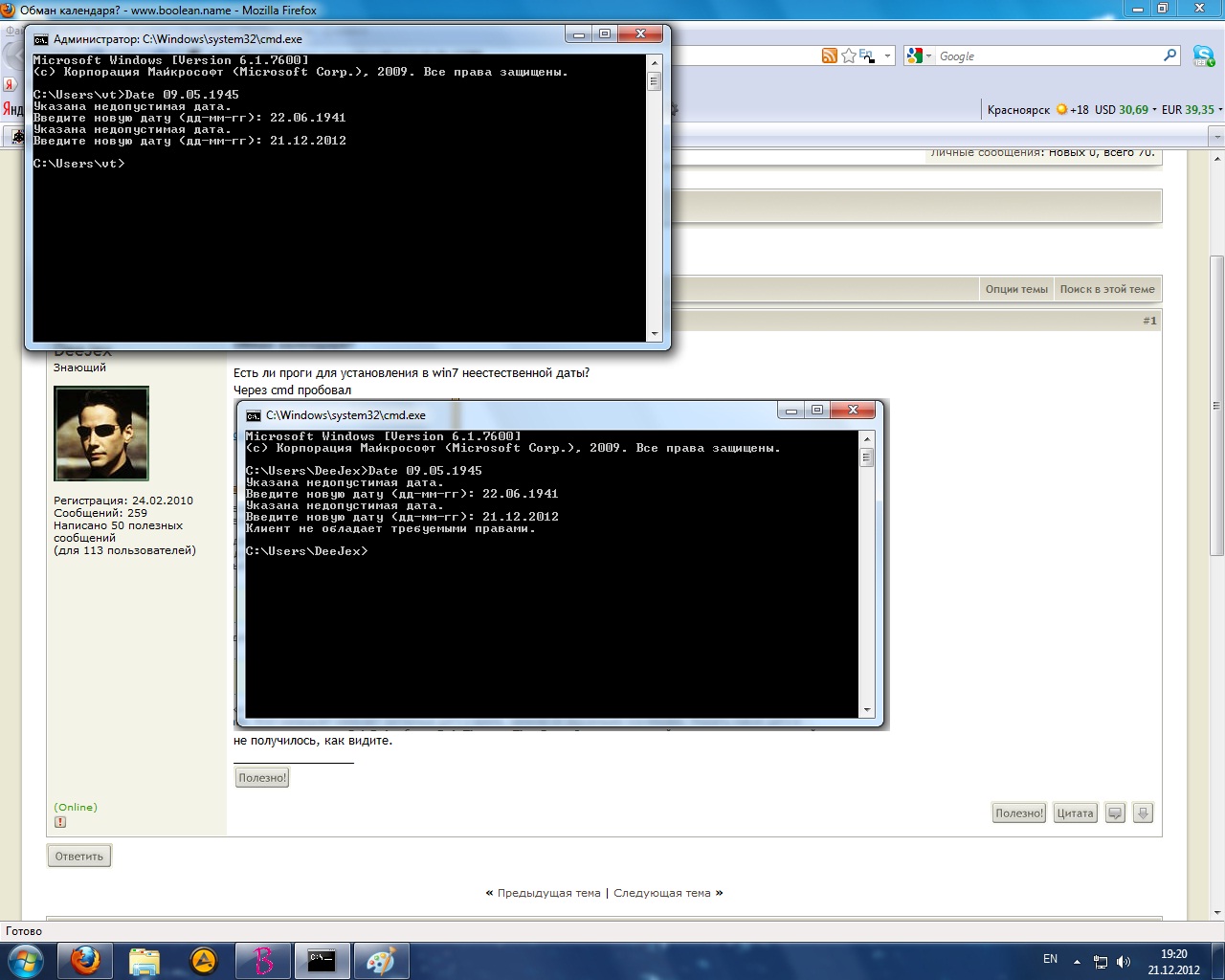The width and height of the screenshot is (1225, 980).
Task: Bookmark this page with the star icon
Action: point(848,56)
